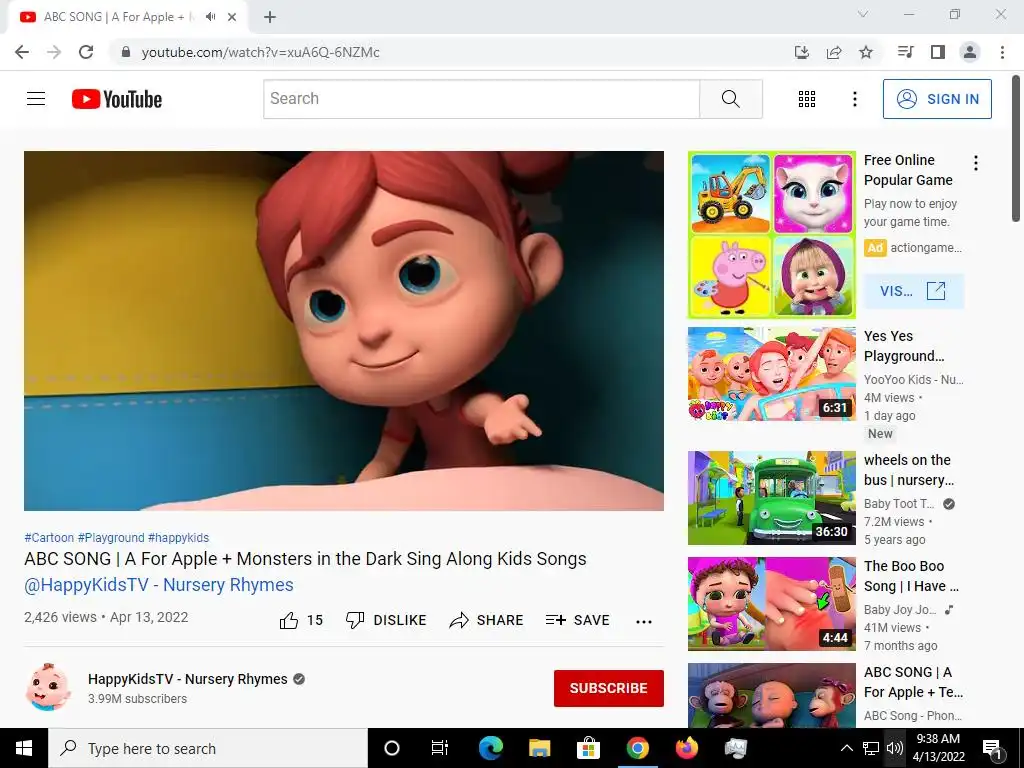Open the YouTube apps grid icon
The image size is (1024, 768).
click(x=807, y=99)
